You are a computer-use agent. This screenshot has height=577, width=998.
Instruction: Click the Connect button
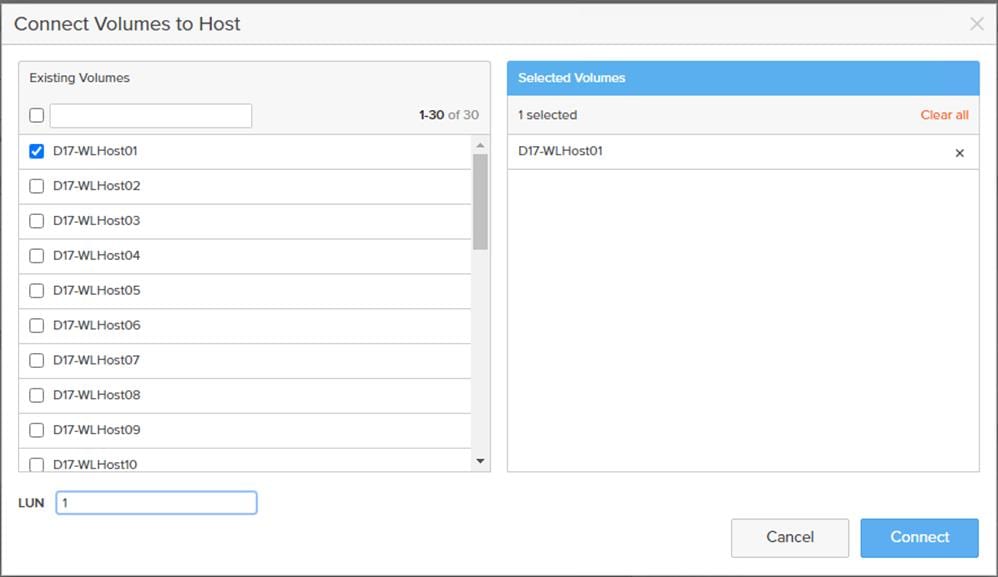[x=919, y=537]
